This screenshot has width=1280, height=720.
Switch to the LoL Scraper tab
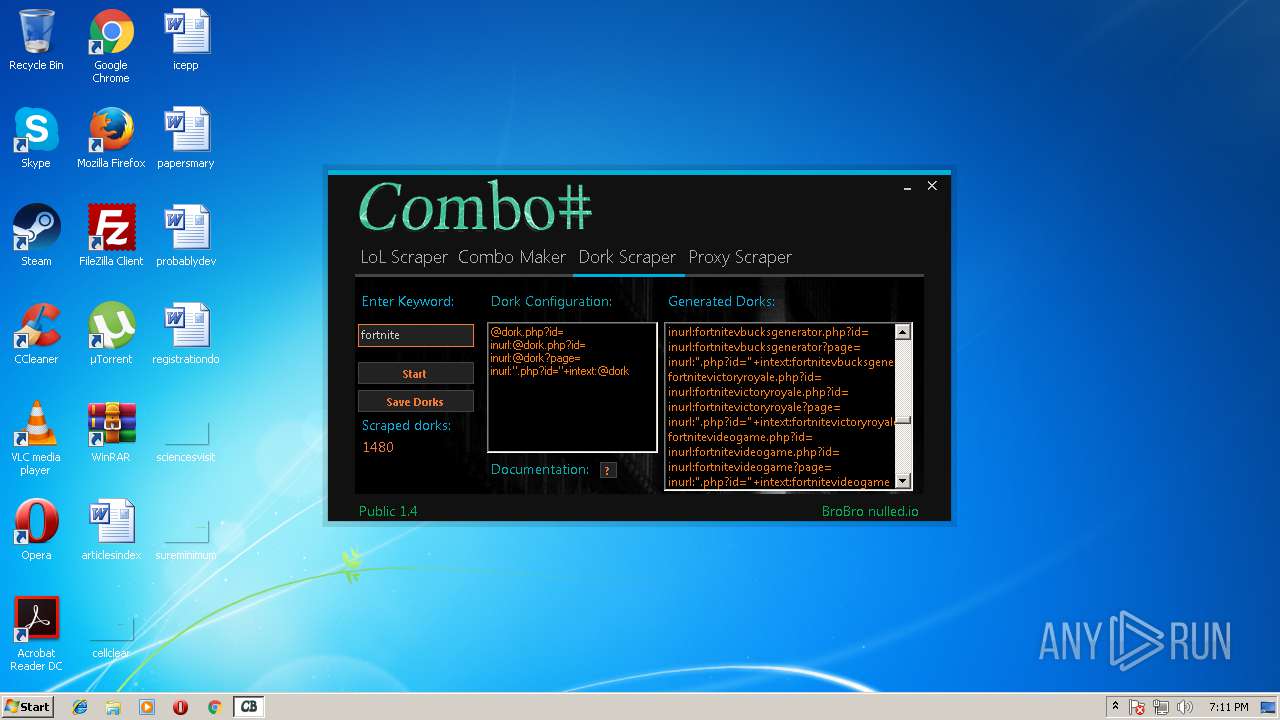[x=404, y=257]
